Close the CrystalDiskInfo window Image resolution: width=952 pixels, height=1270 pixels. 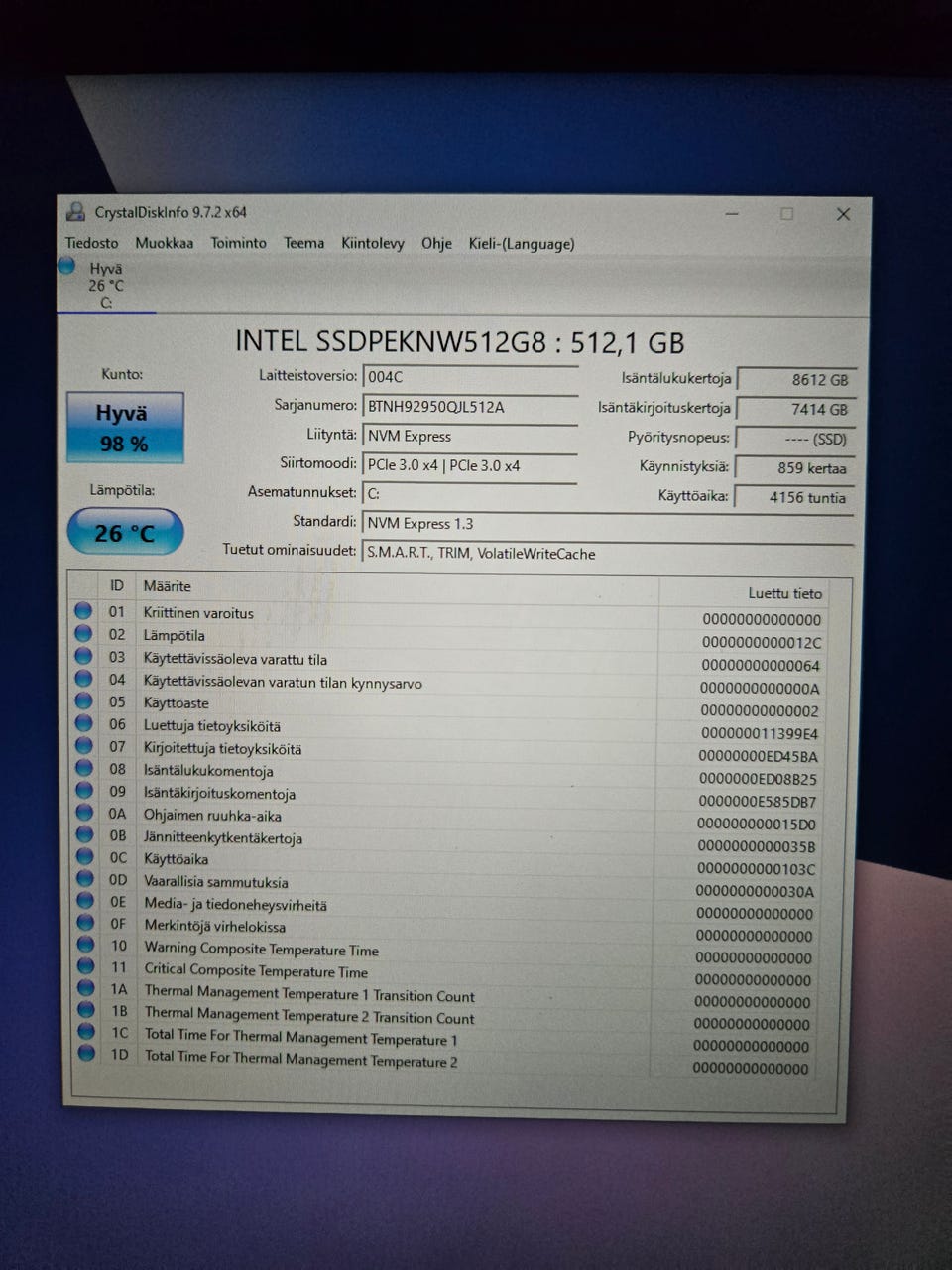[x=843, y=214]
